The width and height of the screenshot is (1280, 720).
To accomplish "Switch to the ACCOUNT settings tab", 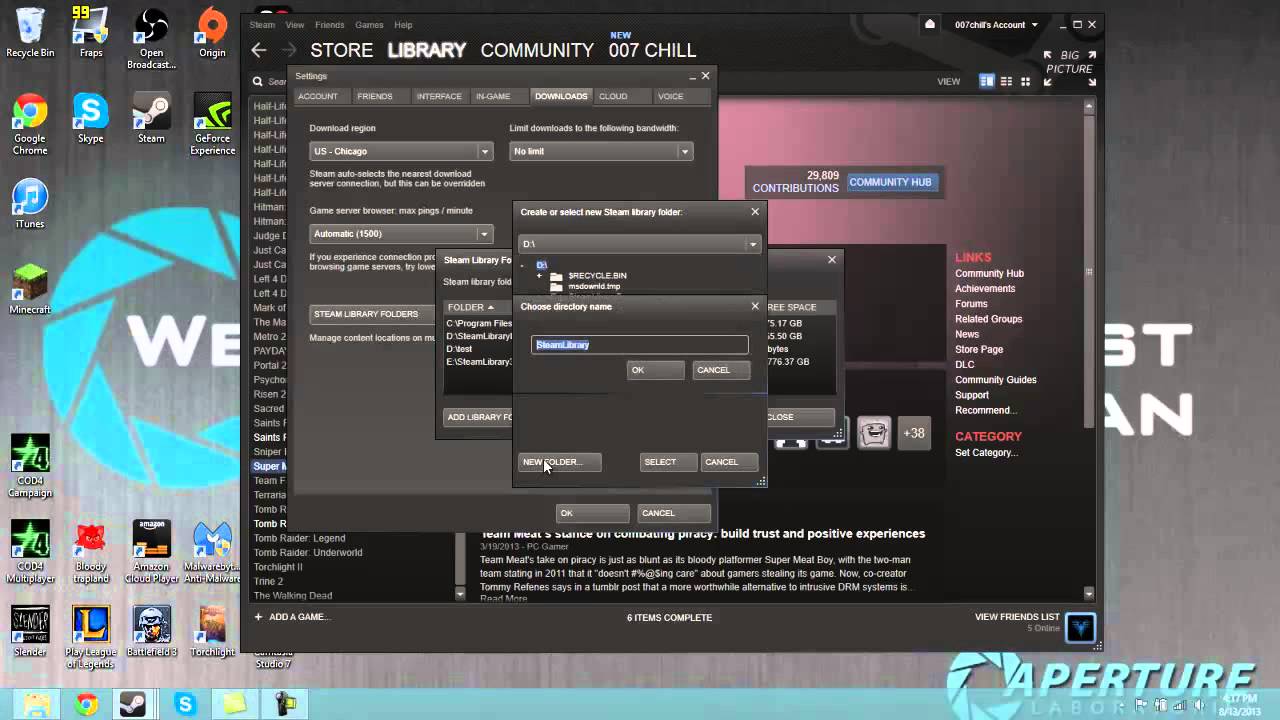I will 318,96.
